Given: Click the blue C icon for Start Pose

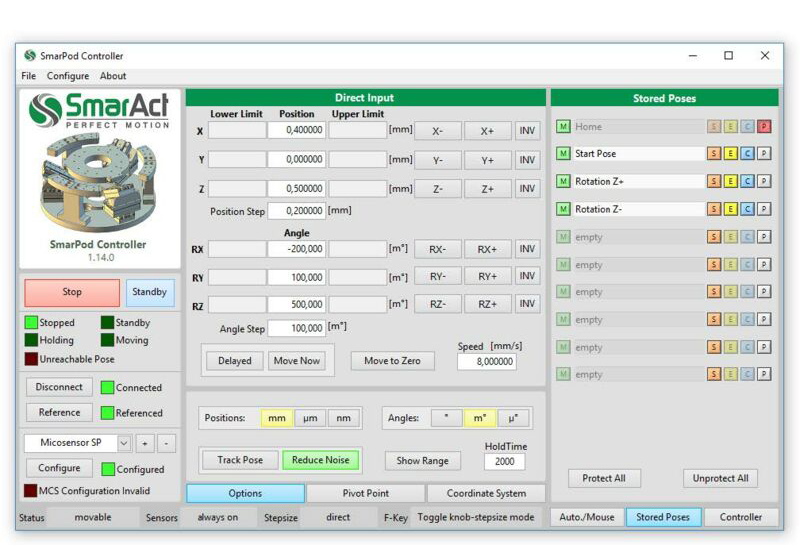Looking at the screenshot, I should click(747, 153).
